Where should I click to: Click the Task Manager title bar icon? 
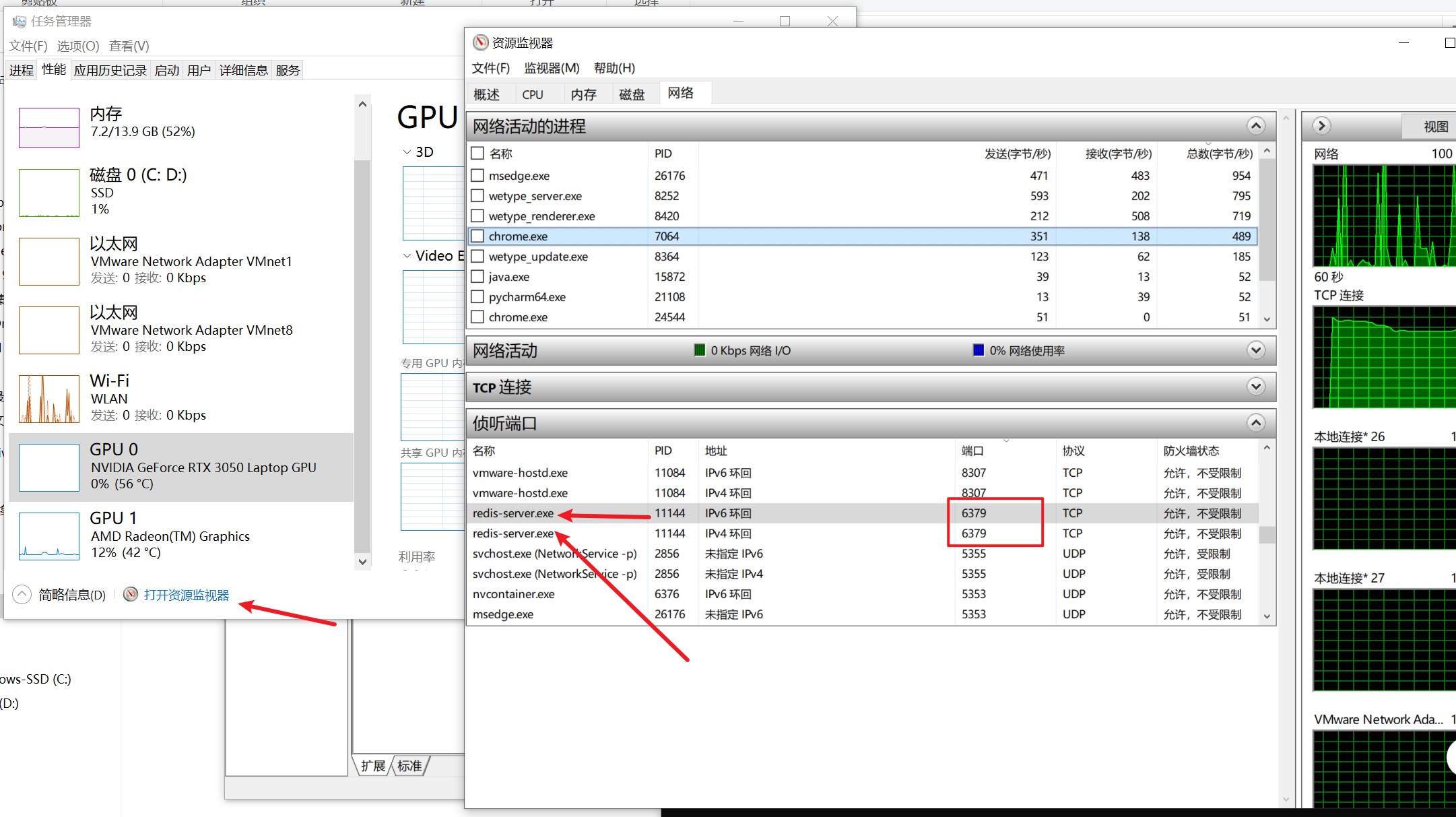(18, 22)
